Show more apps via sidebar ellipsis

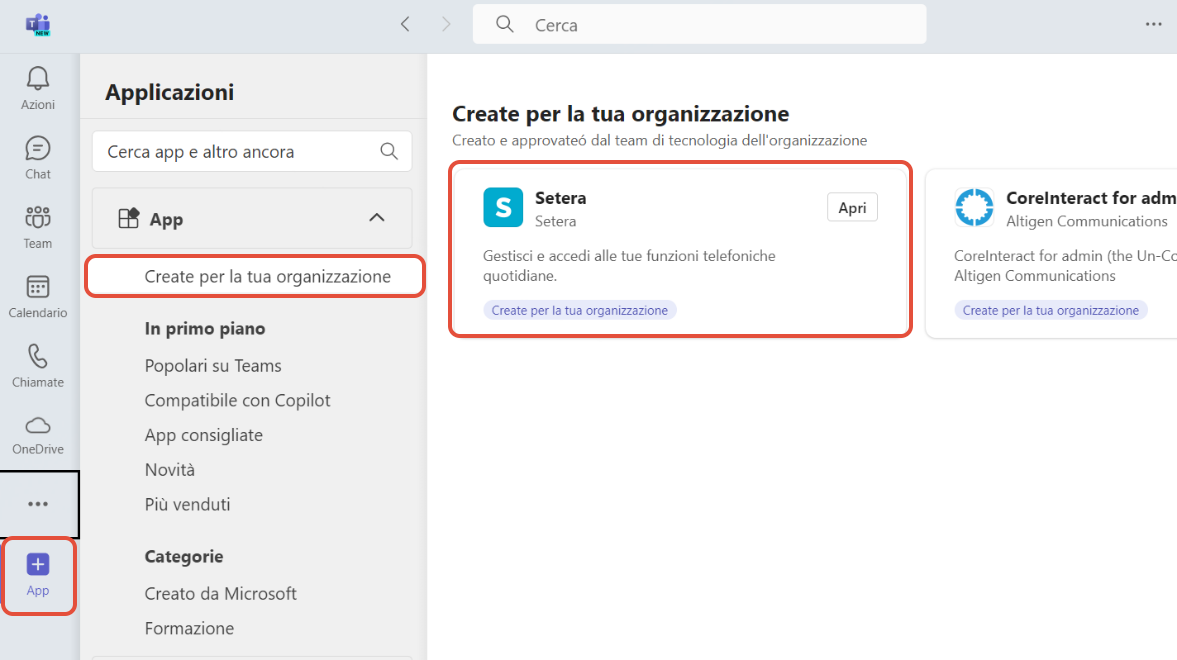pos(38,504)
